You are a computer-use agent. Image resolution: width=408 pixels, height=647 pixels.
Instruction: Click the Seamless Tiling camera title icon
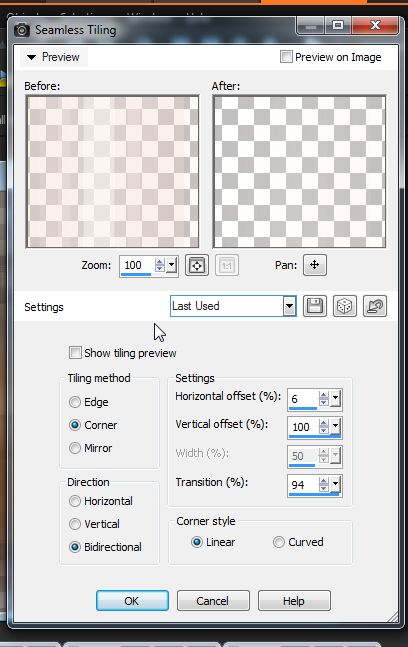[x=21, y=30]
